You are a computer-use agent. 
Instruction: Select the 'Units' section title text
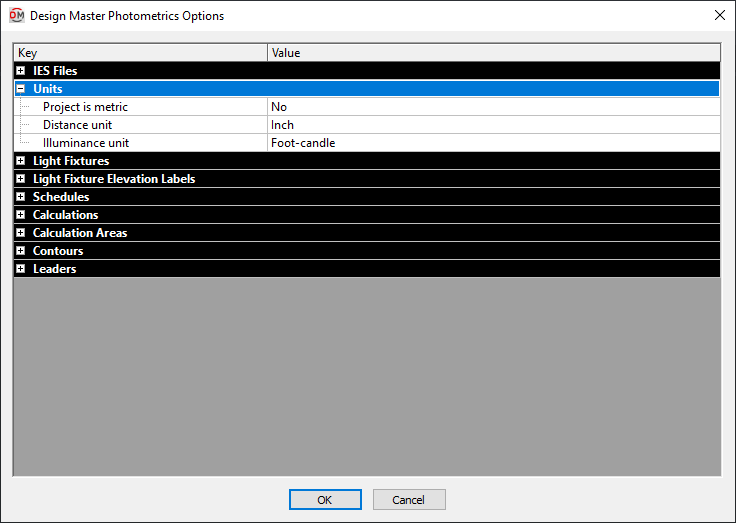(x=48, y=89)
